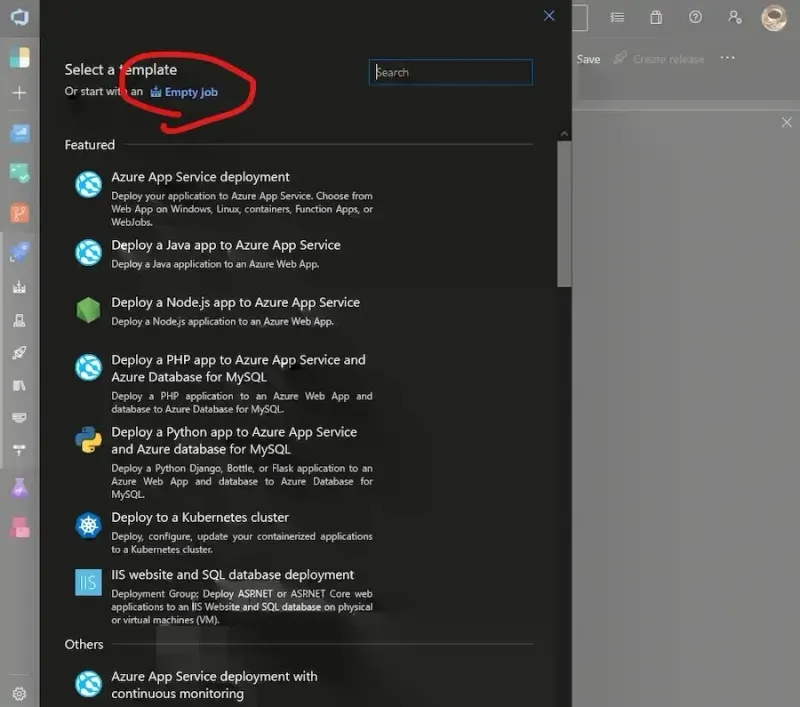
Task: Open User settings icon in header
Action: click(x=735, y=17)
